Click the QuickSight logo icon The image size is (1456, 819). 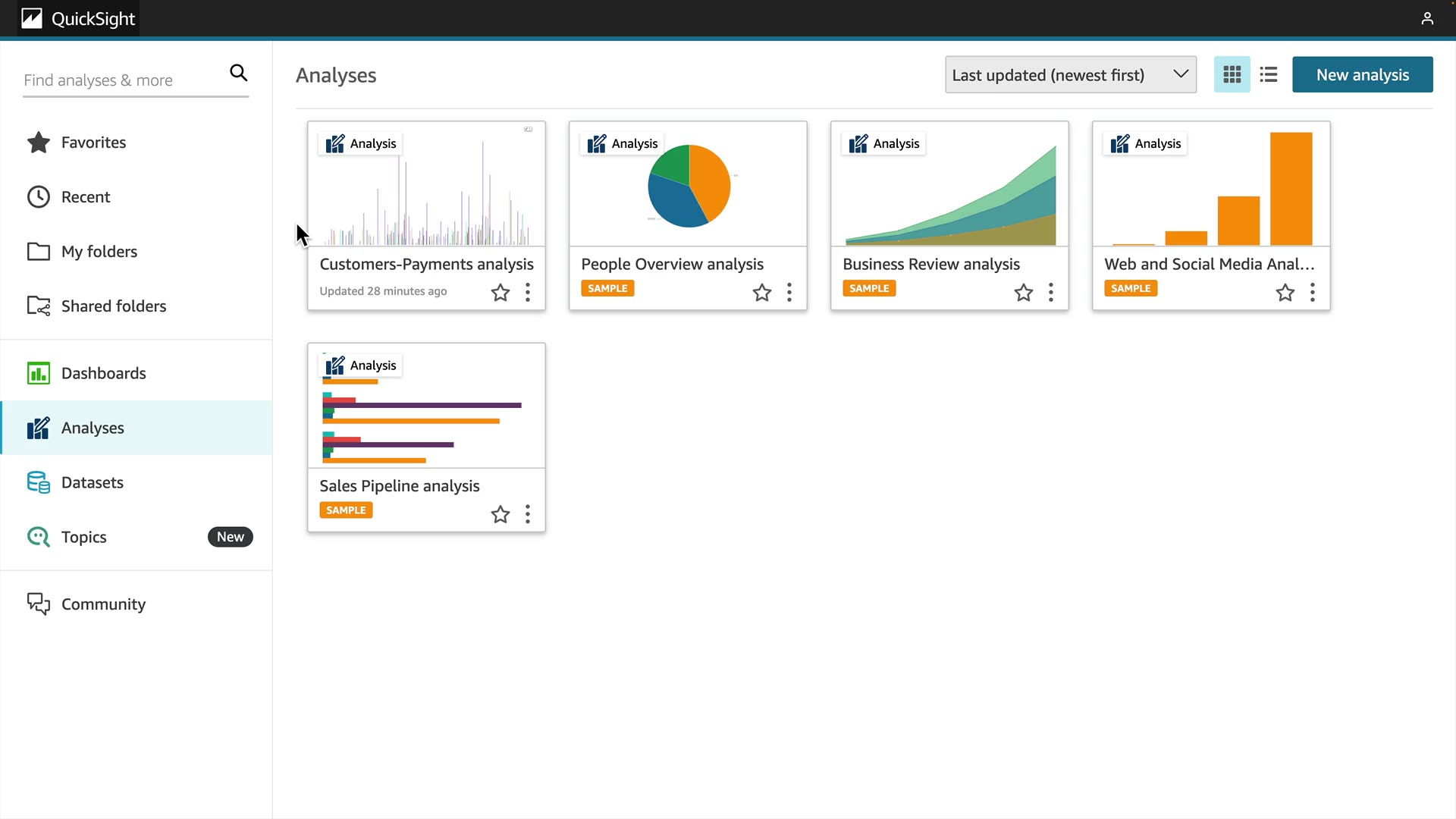coord(32,18)
